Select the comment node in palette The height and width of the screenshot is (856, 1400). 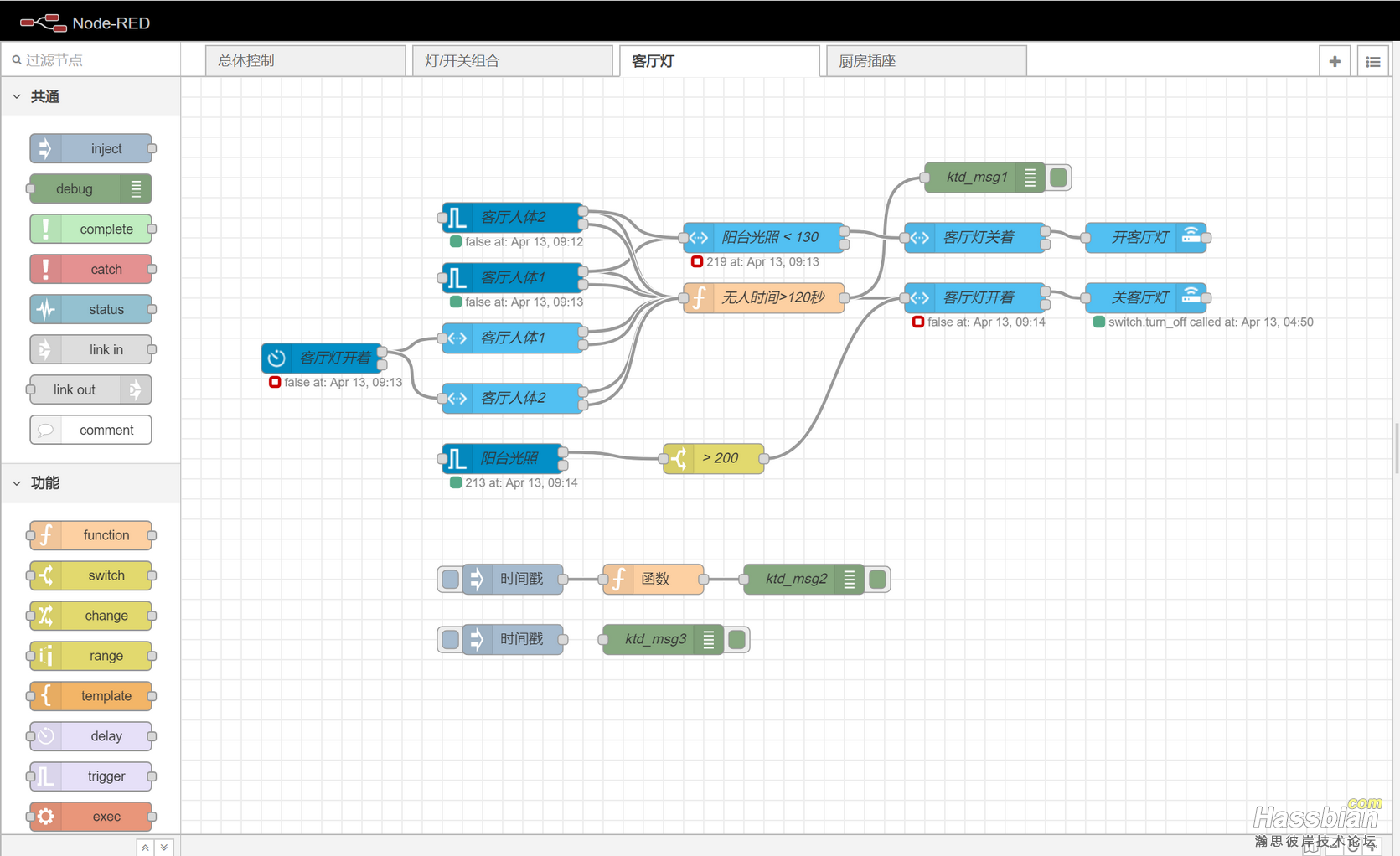coord(90,430)
